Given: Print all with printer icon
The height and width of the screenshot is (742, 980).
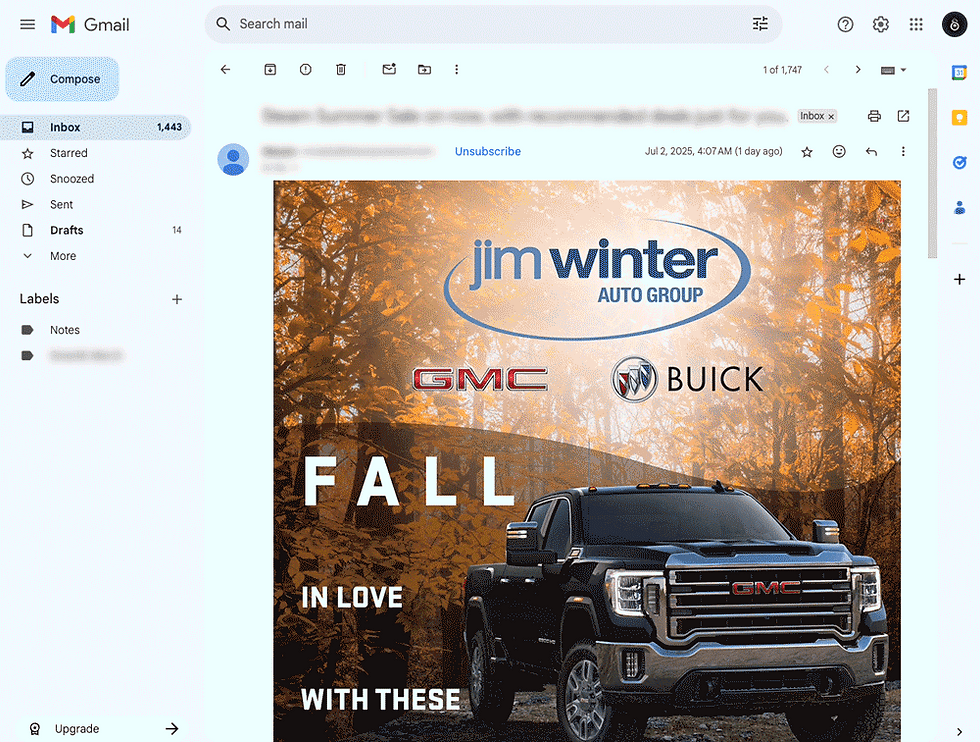Looking at the screenshot, I should tap(874, 116).
